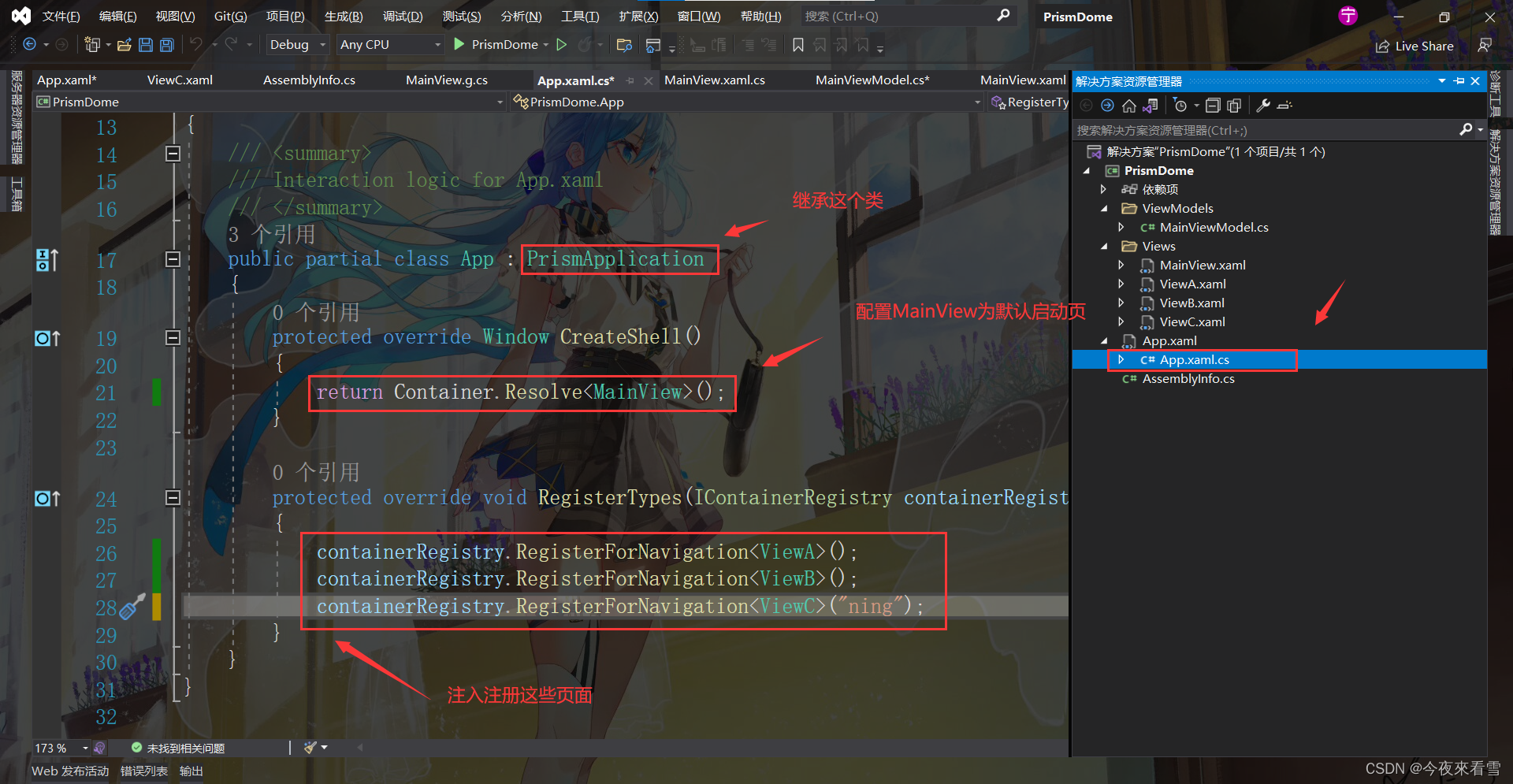Open the Git(G) menu
Viewport: 1513px width, 784px height.
[230, 16]
